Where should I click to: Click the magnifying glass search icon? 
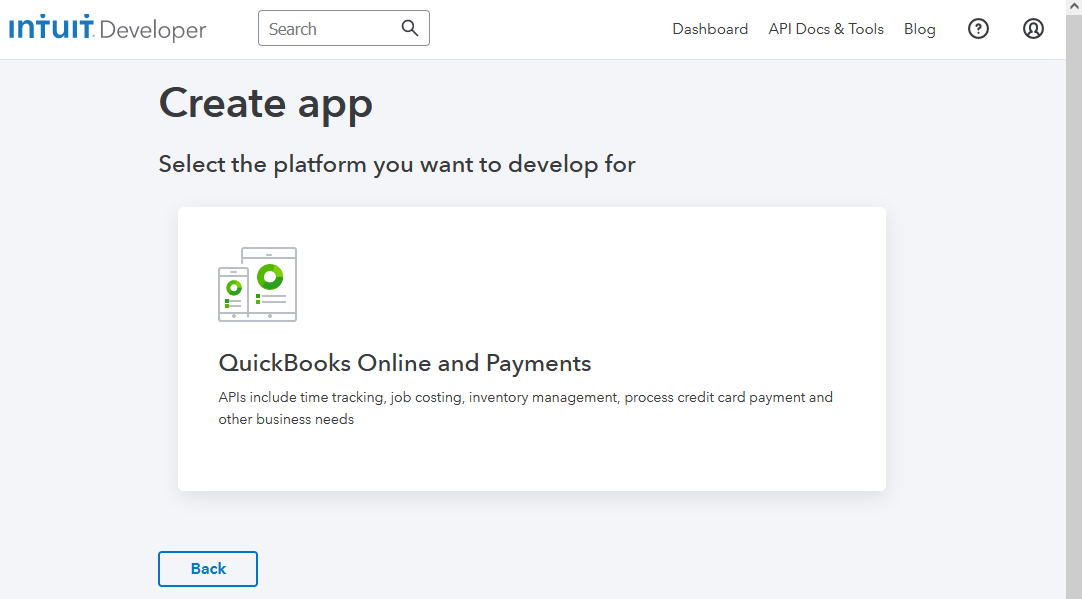pos(410,28)
